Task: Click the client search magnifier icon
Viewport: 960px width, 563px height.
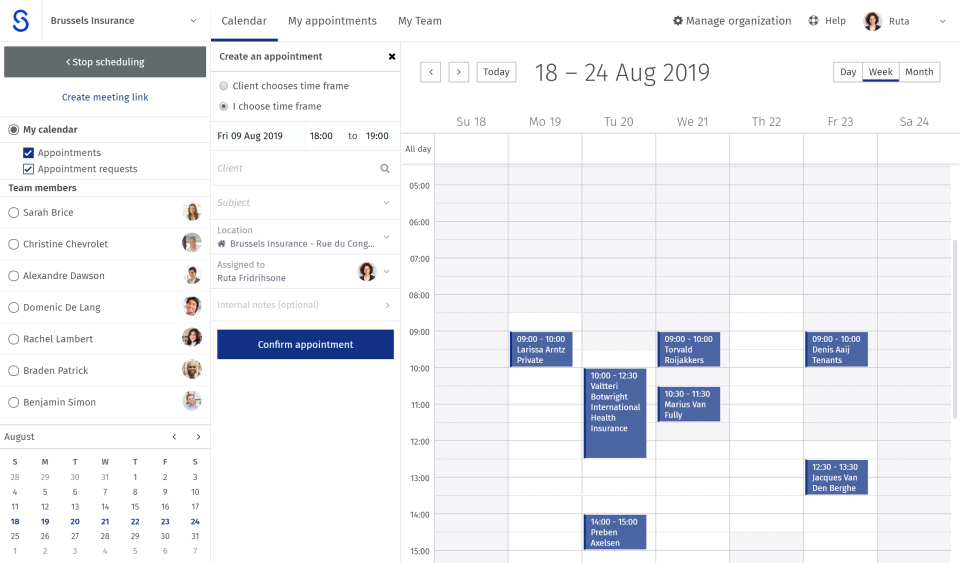Action: (x=385, y=168)
